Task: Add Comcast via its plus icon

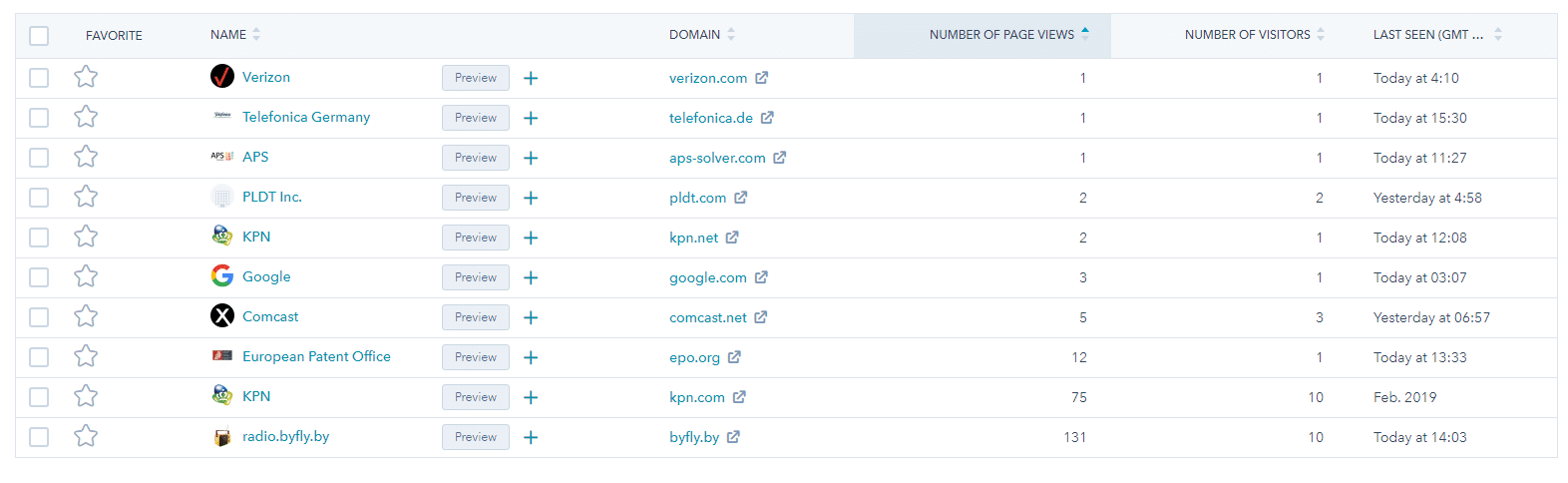Action: point(531,317)
